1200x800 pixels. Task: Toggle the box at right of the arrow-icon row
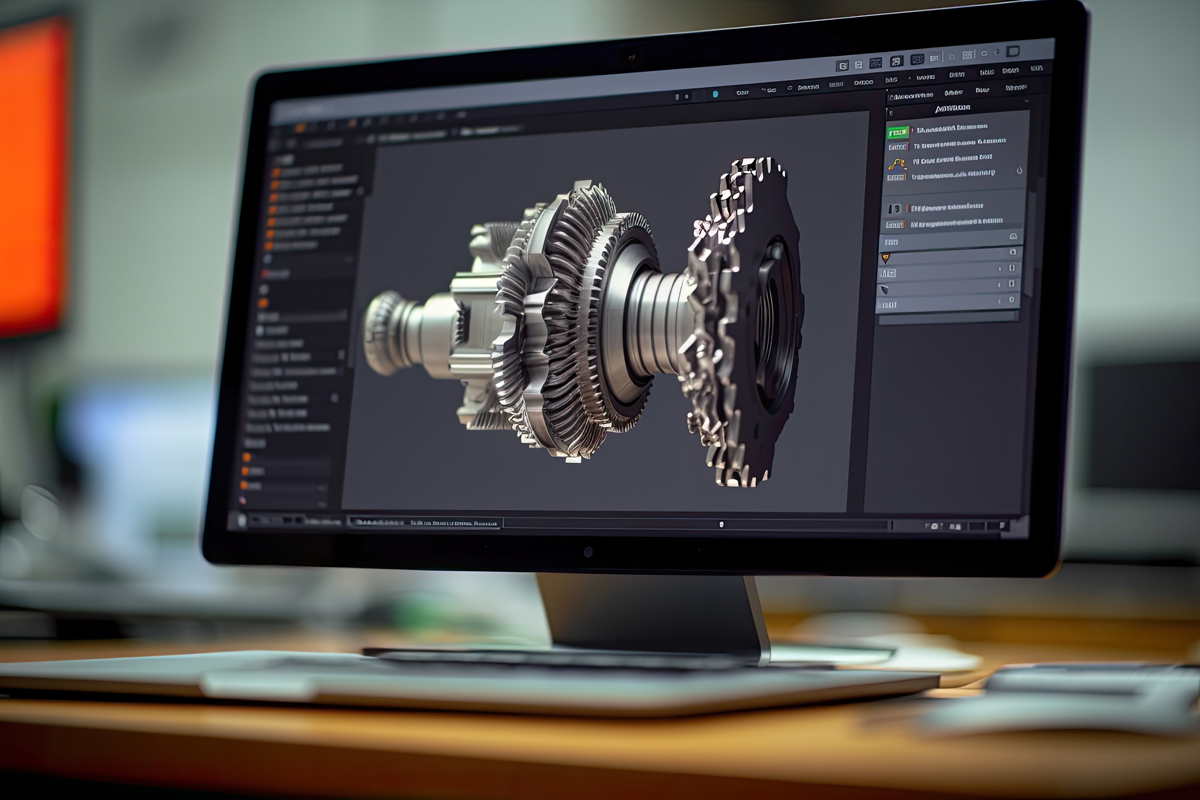1012,284
